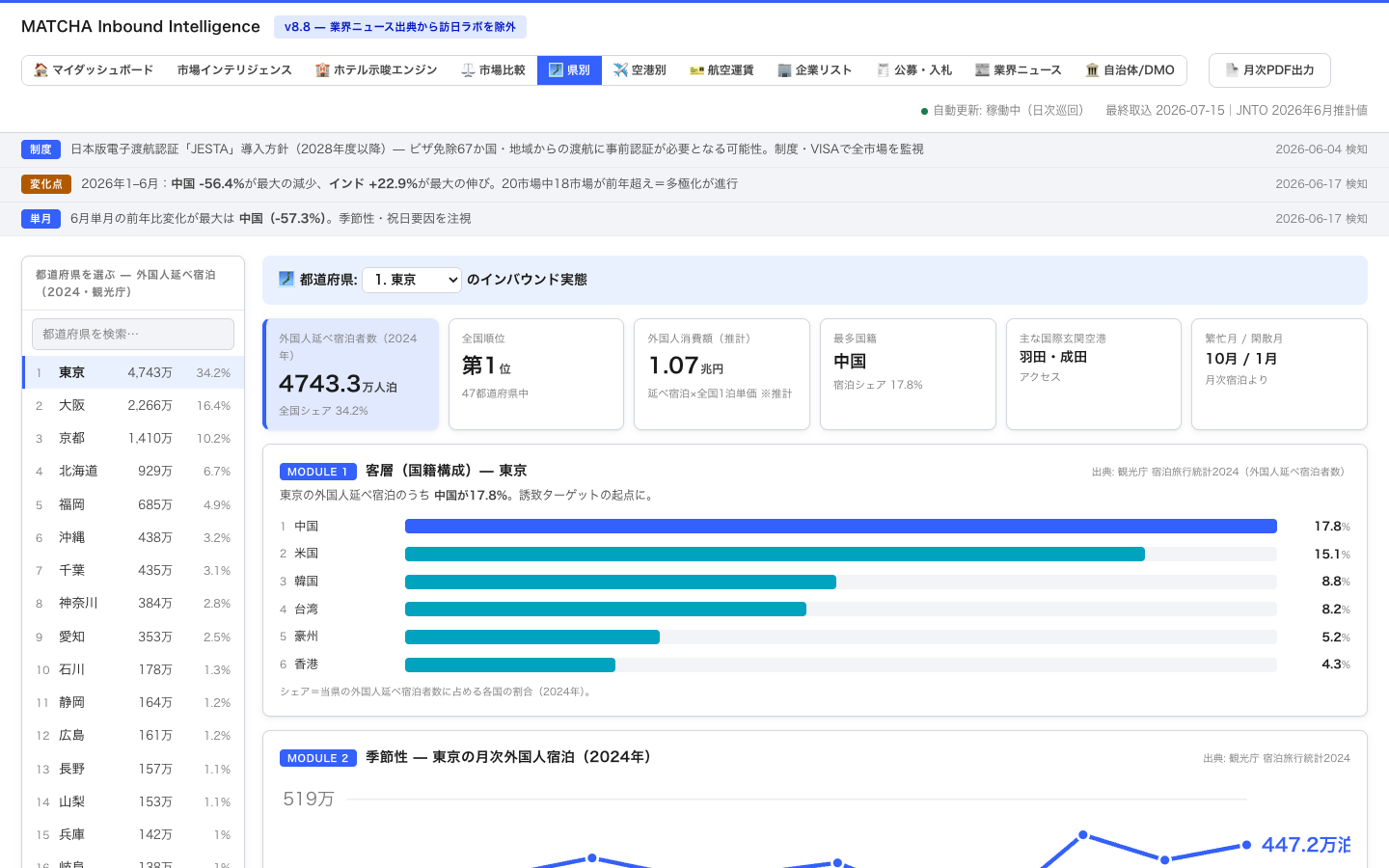
Task: Open the ホテル示唆エンジン tab
Action: tap(376, 70)
